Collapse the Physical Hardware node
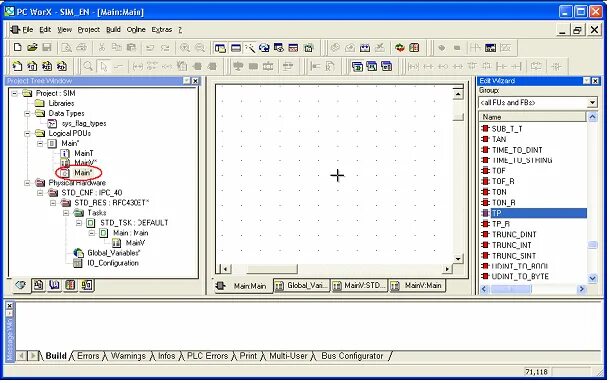The width and height of the screenshot is (610, 383). pos(27,183)
